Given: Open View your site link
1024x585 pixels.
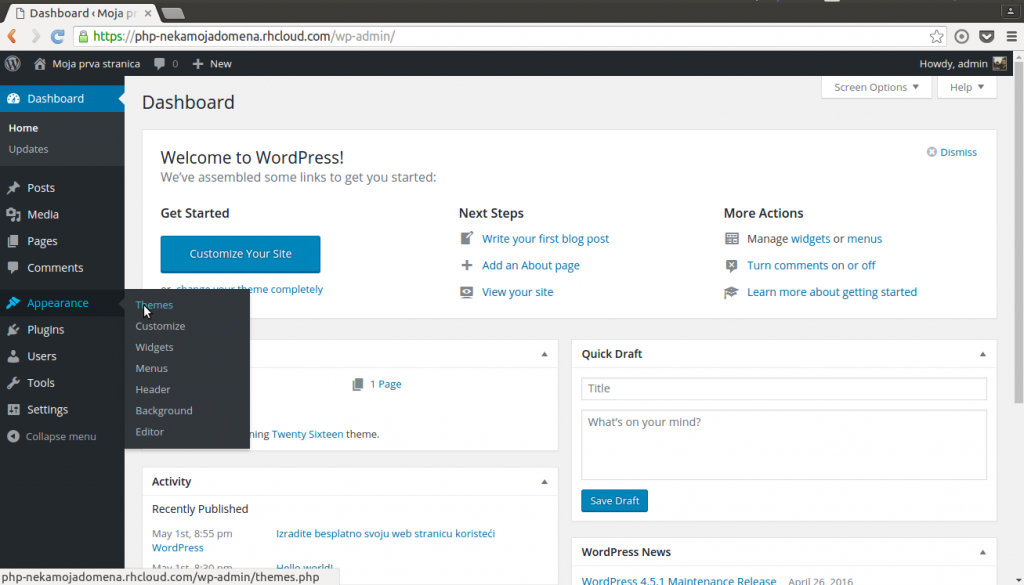Looking at the screenshot, I should [517, 292].
